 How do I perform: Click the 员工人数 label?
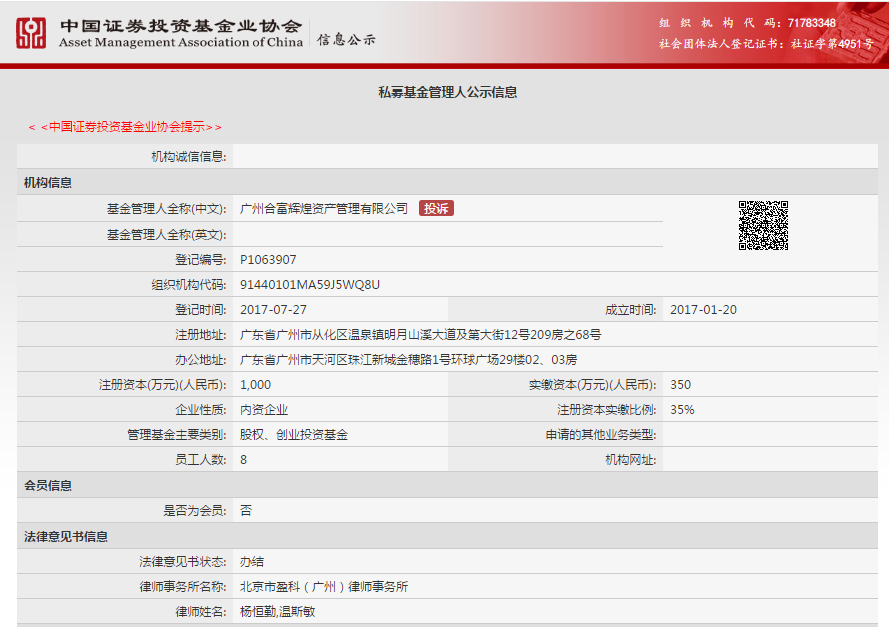(x=201, y=459)
